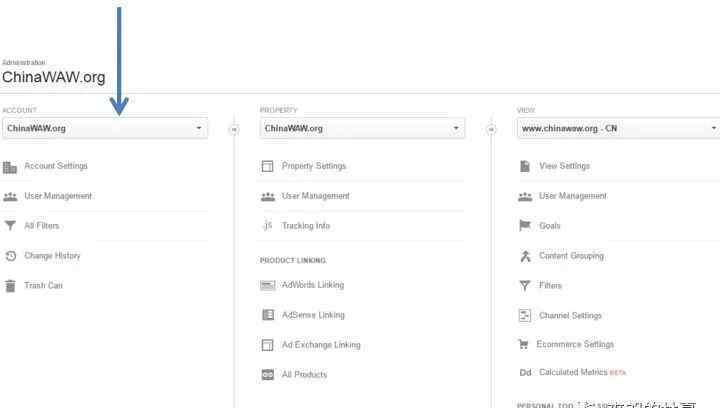Click the Change History clock icon
The width and height of the screenshot is (720, 408).
click(x=10, y=256)
